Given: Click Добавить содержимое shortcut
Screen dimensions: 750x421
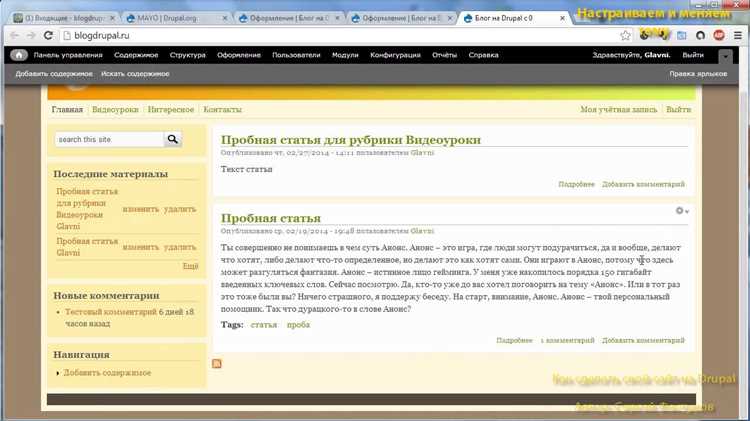Looking at the screenshot, I should tap(54, 74).
